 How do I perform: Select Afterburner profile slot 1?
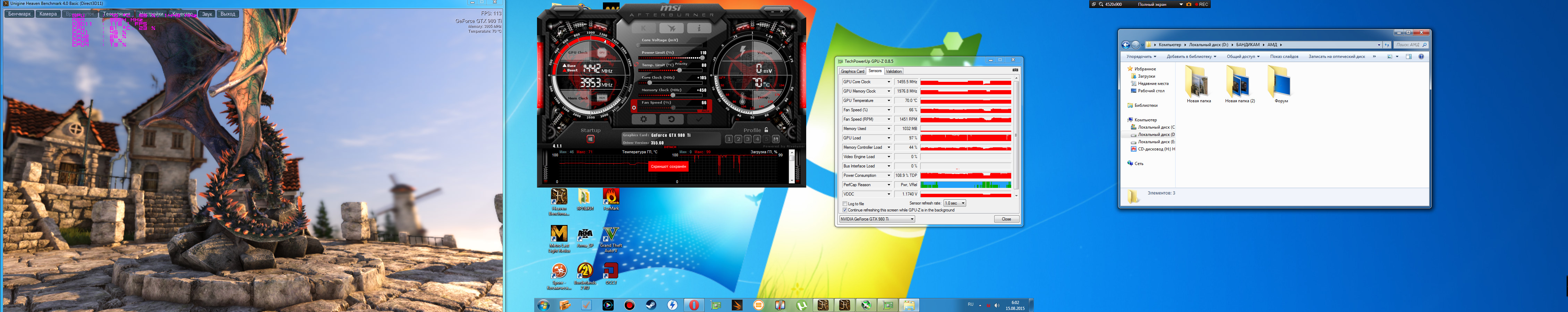click(x=728, y=139)
